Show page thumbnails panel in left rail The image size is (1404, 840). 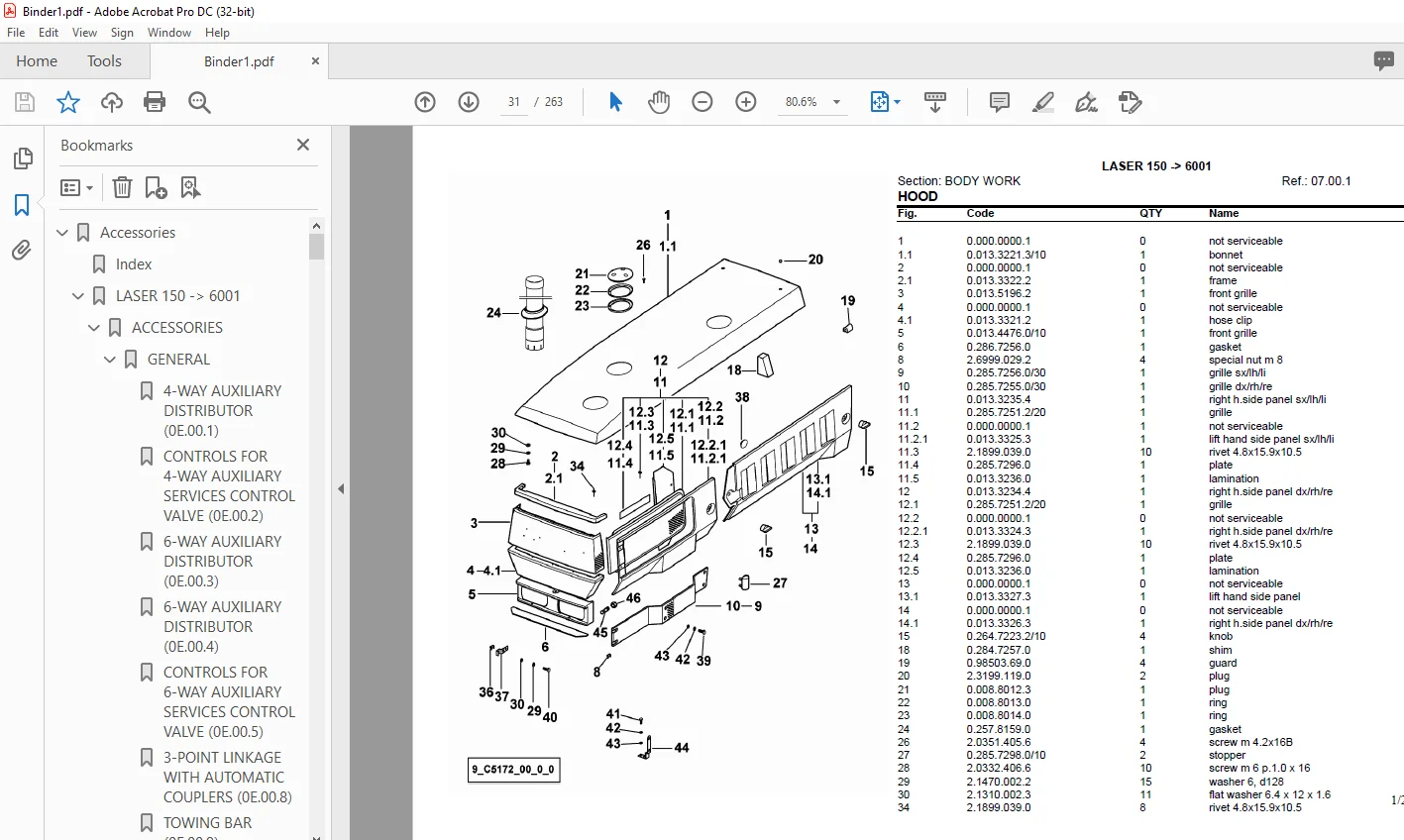pos(22,158)
